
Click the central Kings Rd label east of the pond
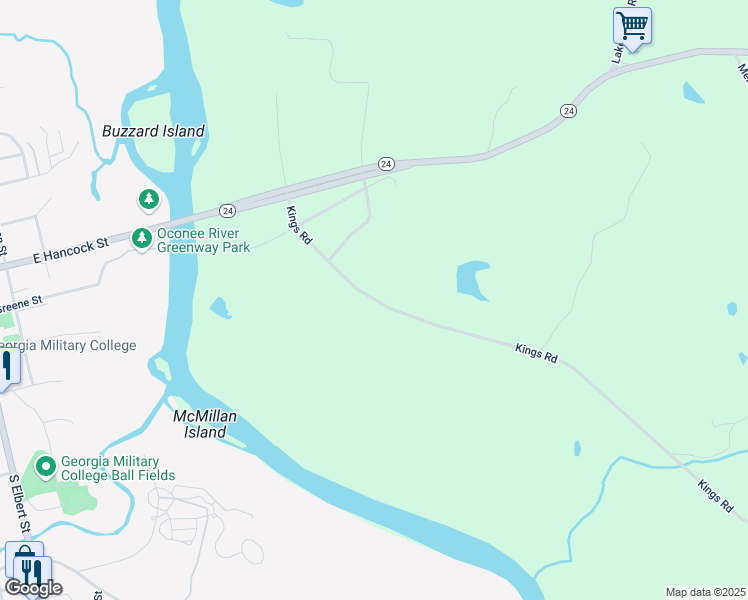[536, 353]
